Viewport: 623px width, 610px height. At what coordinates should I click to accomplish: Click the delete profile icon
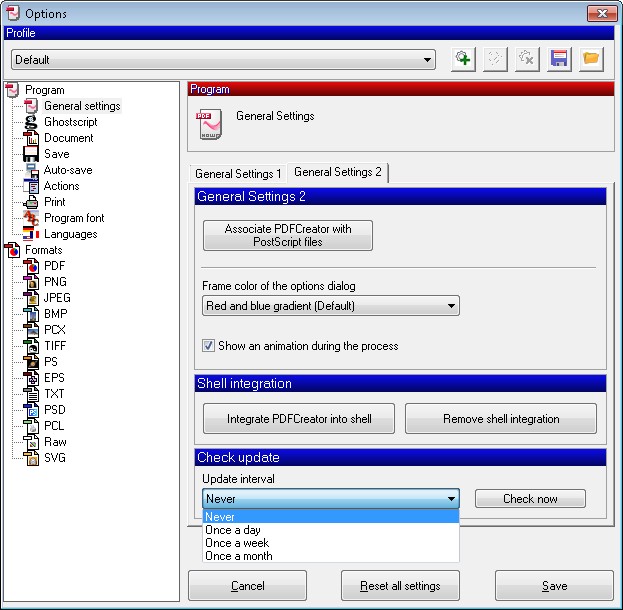point(527,60)
